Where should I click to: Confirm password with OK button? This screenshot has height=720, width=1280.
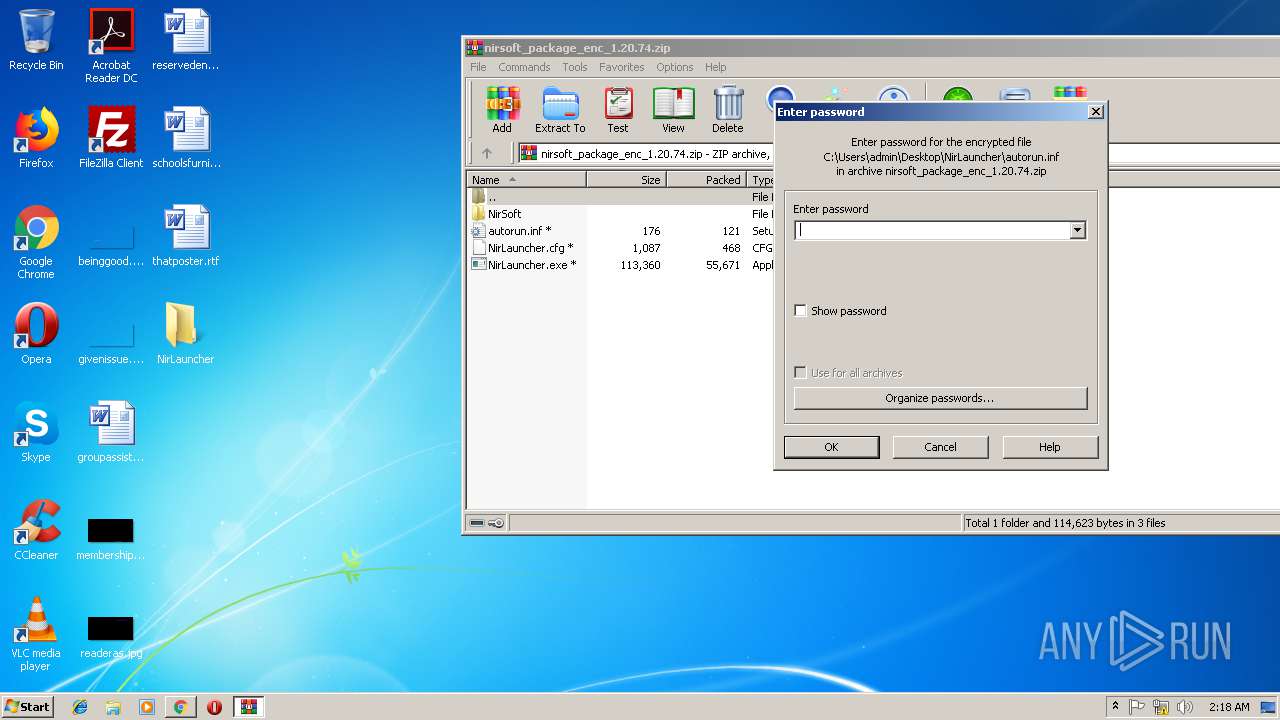click(831, 447)
